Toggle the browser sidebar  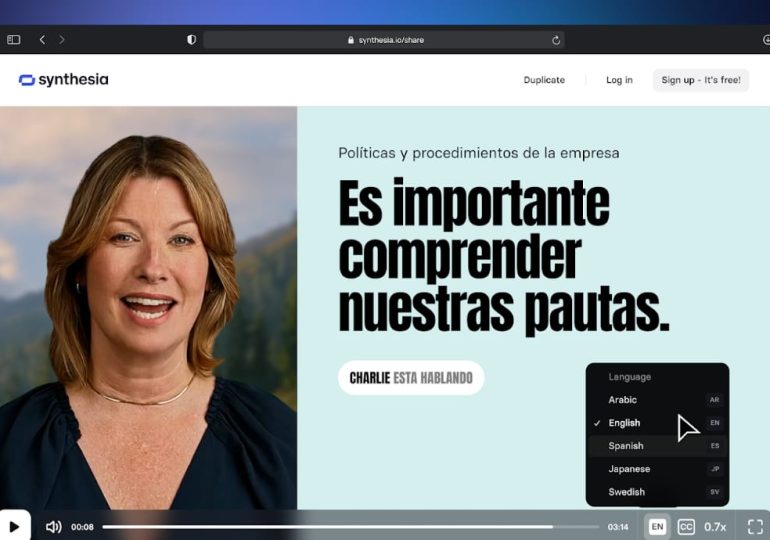tap(14, 40)
